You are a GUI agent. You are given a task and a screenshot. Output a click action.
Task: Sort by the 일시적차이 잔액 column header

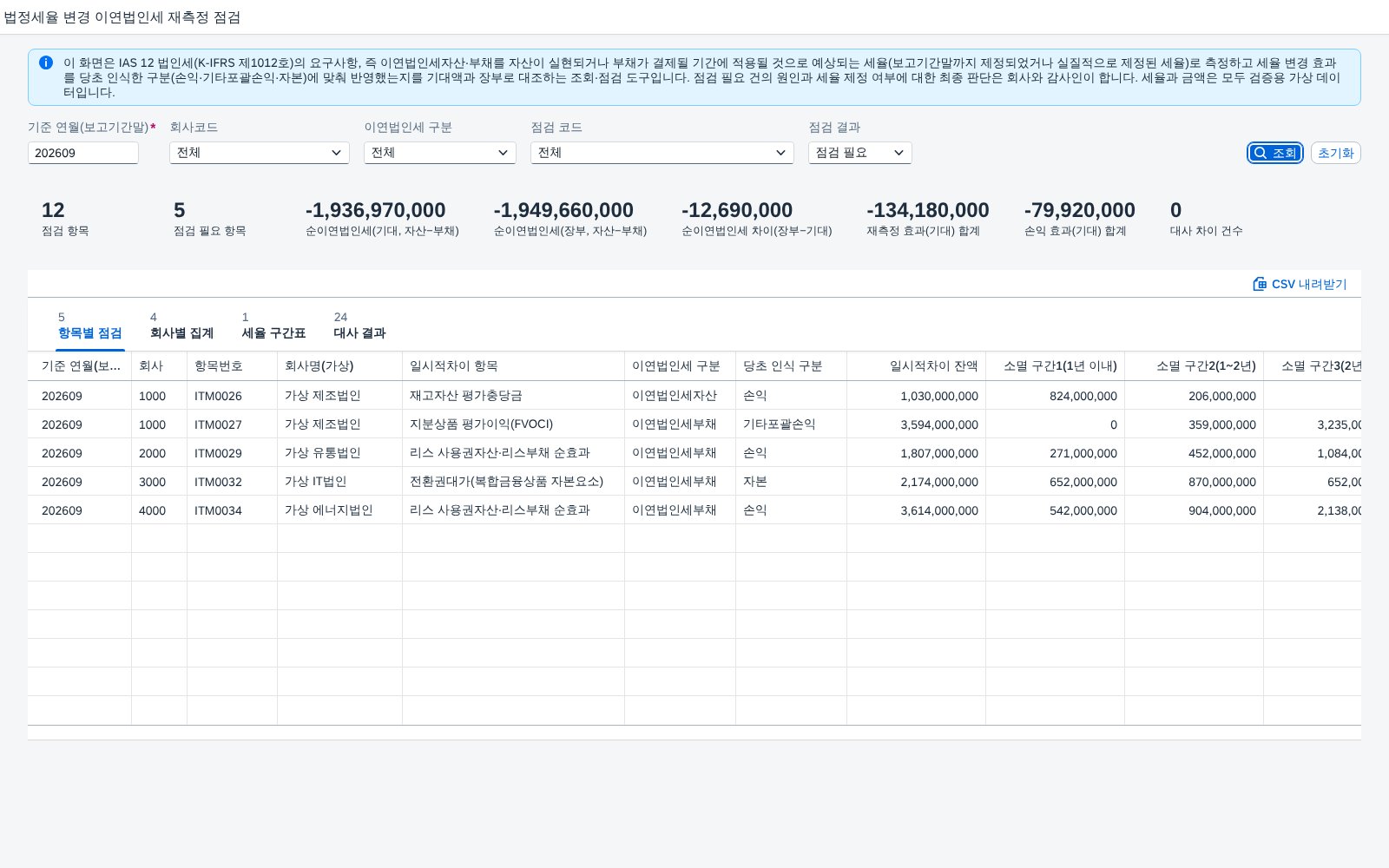click(916, 366)
